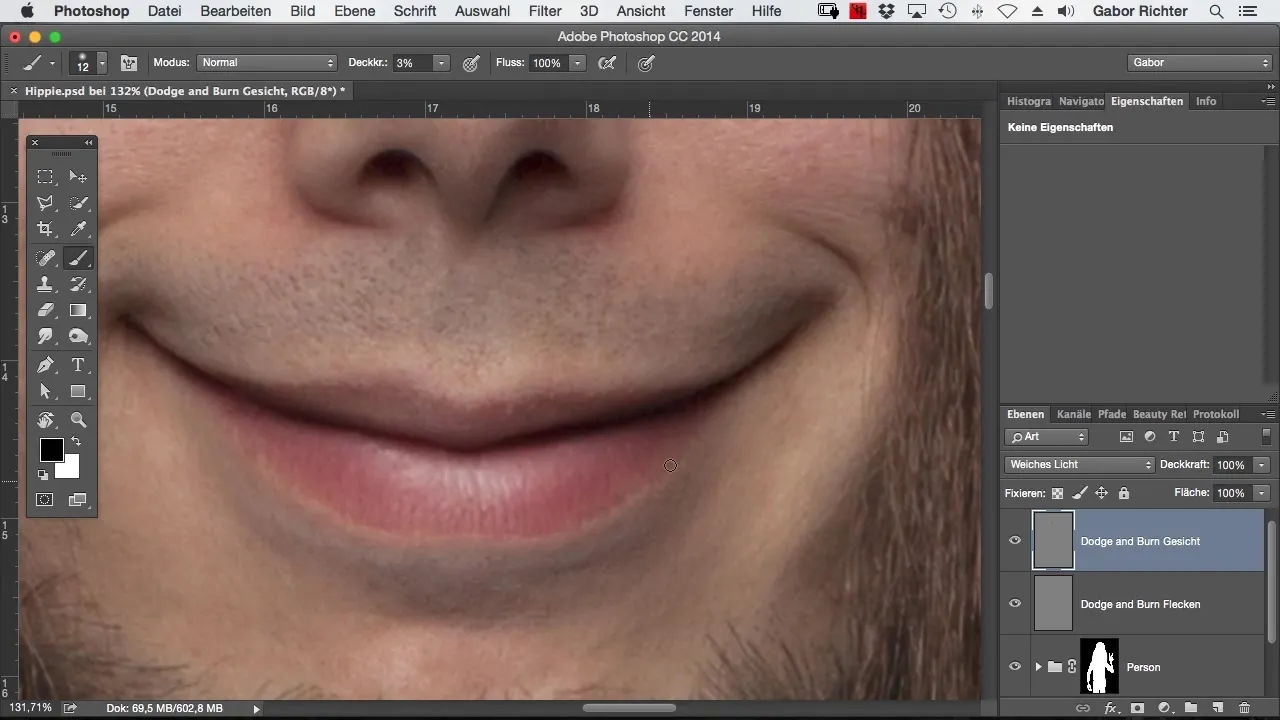This screenshot has height=720, width=1280.
Task: Open the layer Deckkraft slider arrow
Action: pos(1262,465)
